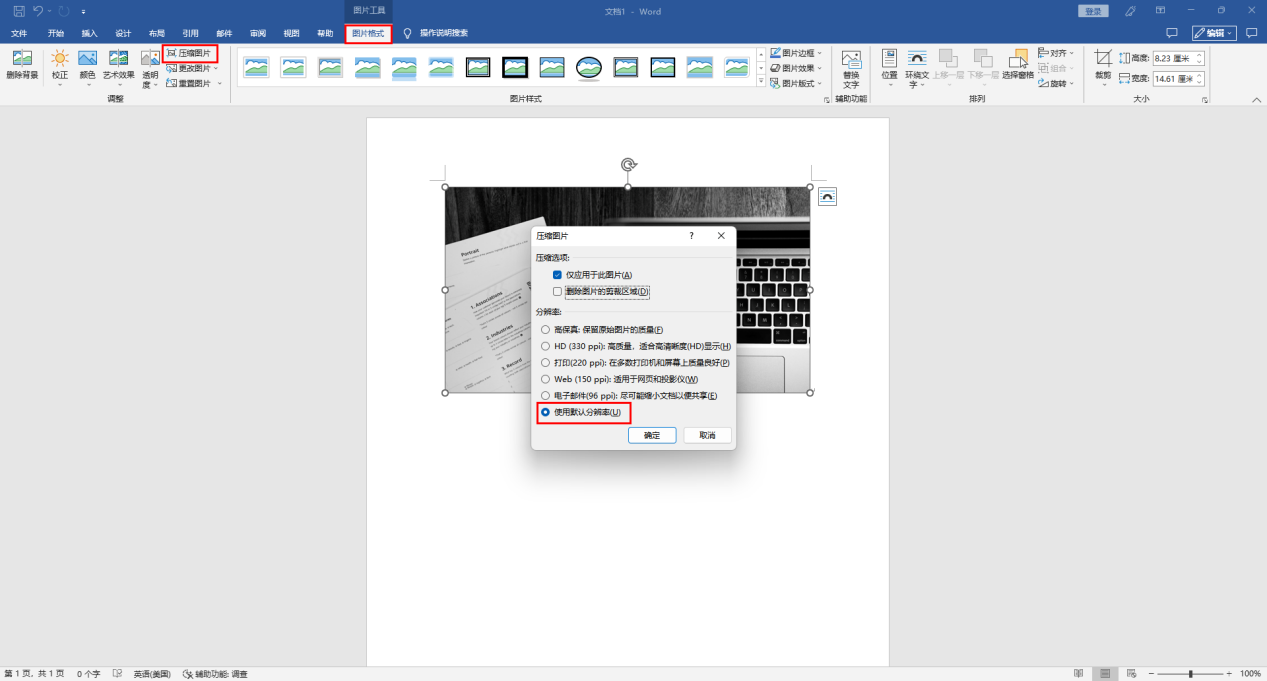Open the 编辑 mode dropdown
This screenshot has width=1267, height=681.
pyautogui.click(x=1214, y=33)
